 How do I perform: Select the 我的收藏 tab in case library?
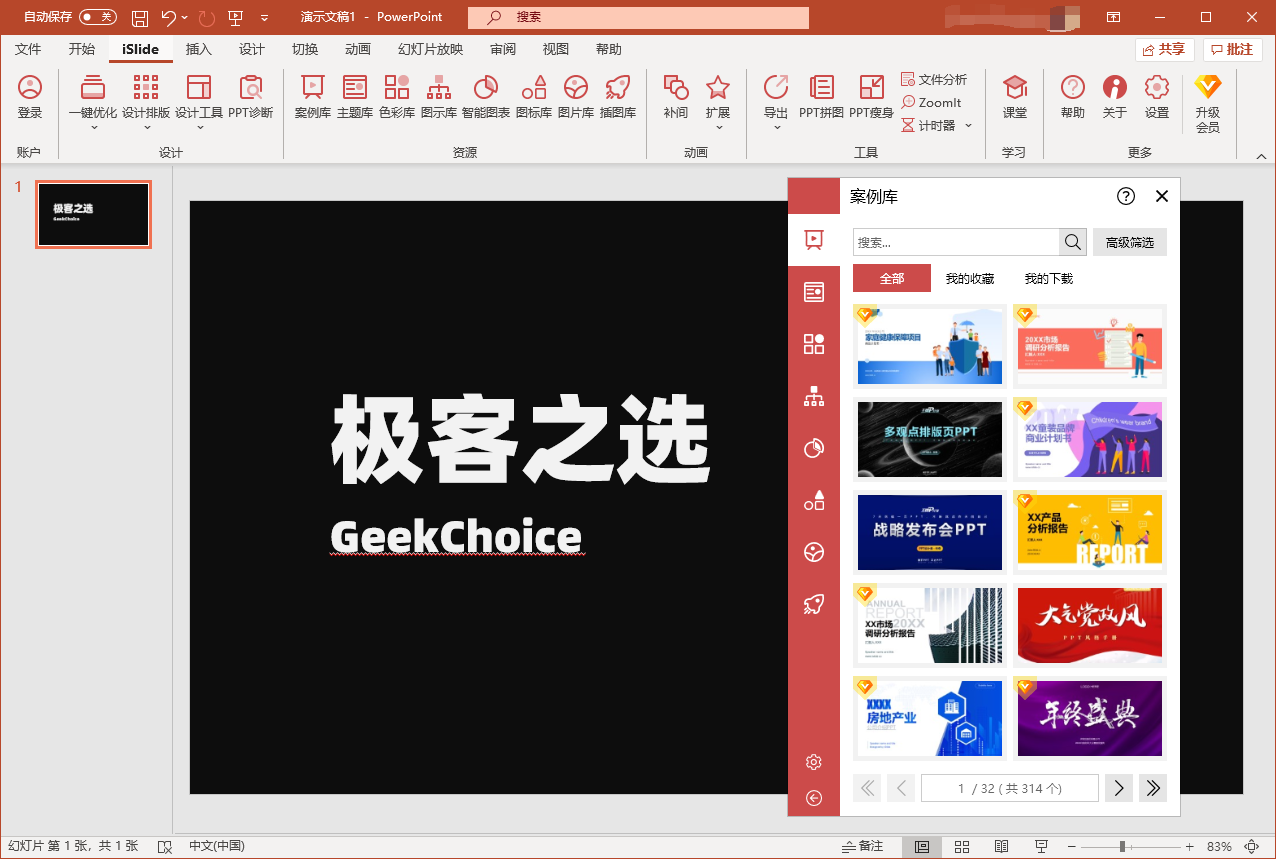(x=969, y=279)
